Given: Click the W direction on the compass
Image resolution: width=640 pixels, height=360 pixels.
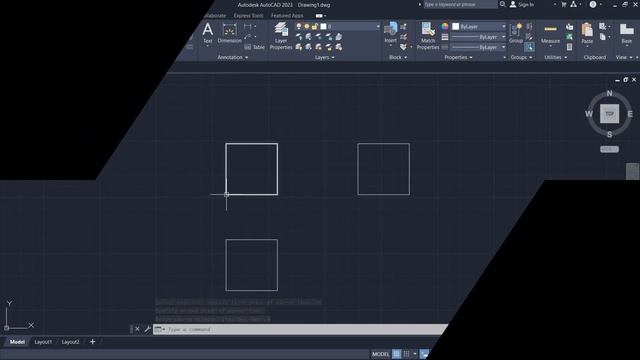Looking at the screenshot, I should click(x=589, y=114).
